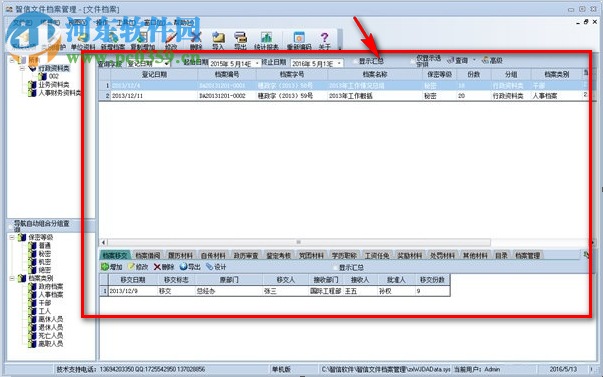Click the 导出 globe icon in subpanel
603x377 pixels.
click(x=183, y=267)
